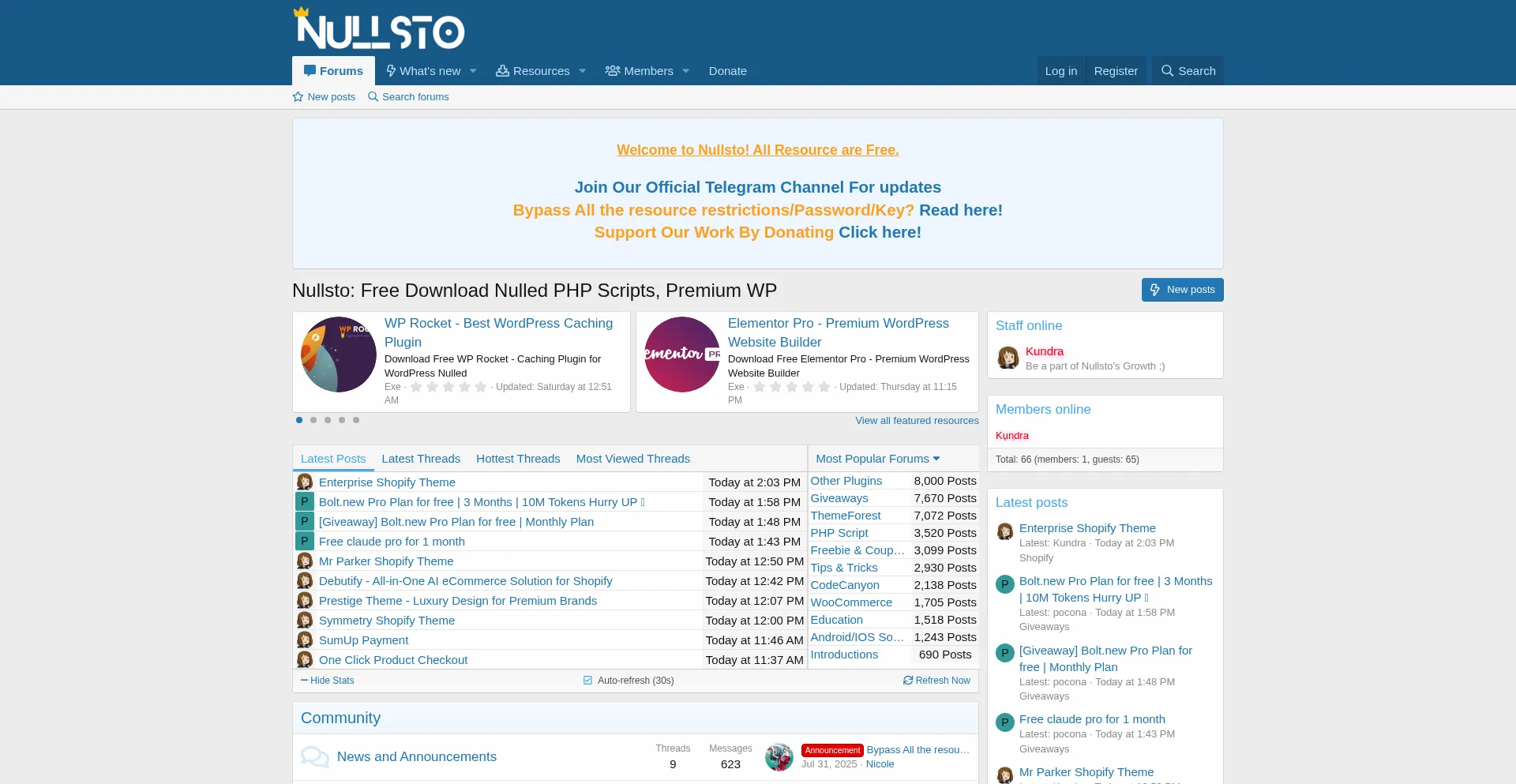The width and height of the screenshot is (1516, 784).
Task: Click avatar beside SumUp Payment post
Action: coord(305,640)
